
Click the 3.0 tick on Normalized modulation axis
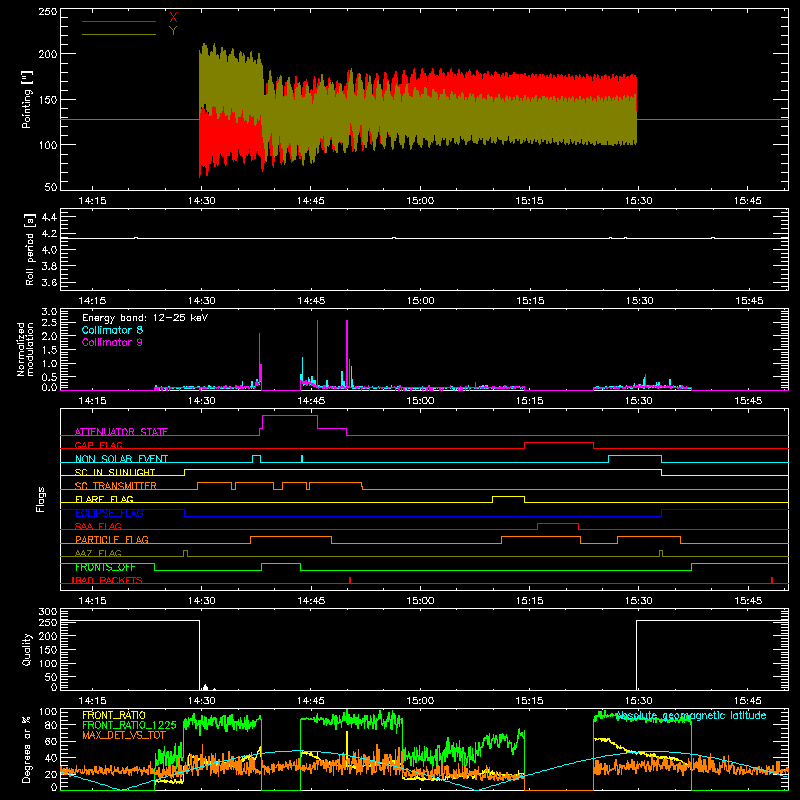point(49,311)
